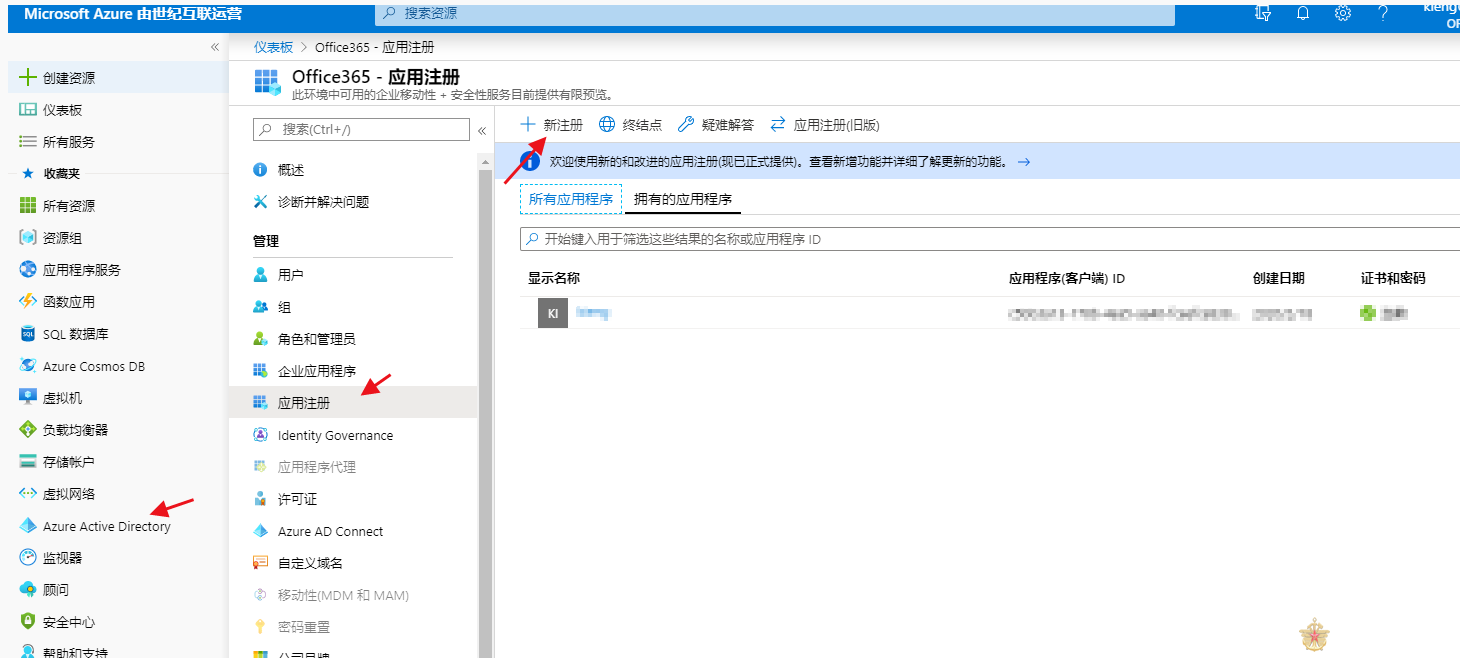
Task: Click the 应用程序(客户端) ID column header
Action: [x=1067, y=278]
